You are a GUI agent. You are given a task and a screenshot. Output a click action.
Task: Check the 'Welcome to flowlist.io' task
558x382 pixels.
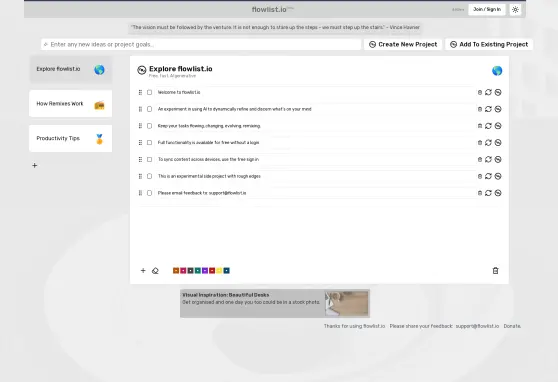pyautogui.click(x=149, y=92)
